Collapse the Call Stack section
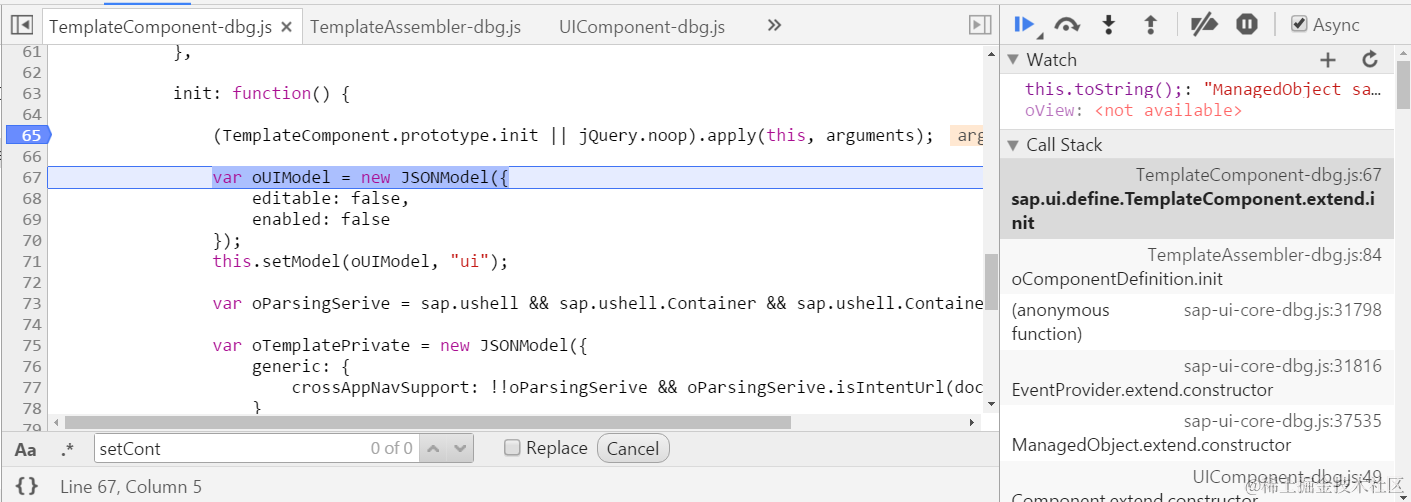Viewport: 1411px width, 502px height. (x=1013, y=145)
